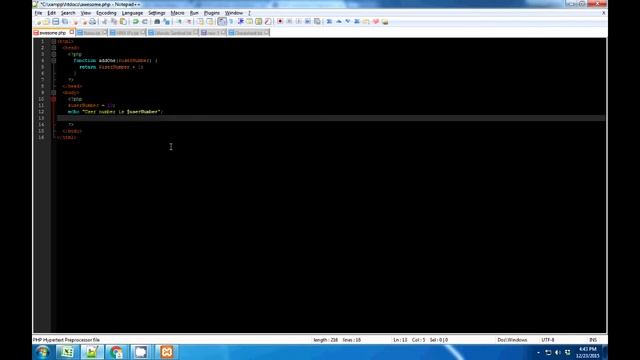Collapse the head fold on line 2
The height and width of the screenshot is (360, 640).
coord(53,48)
